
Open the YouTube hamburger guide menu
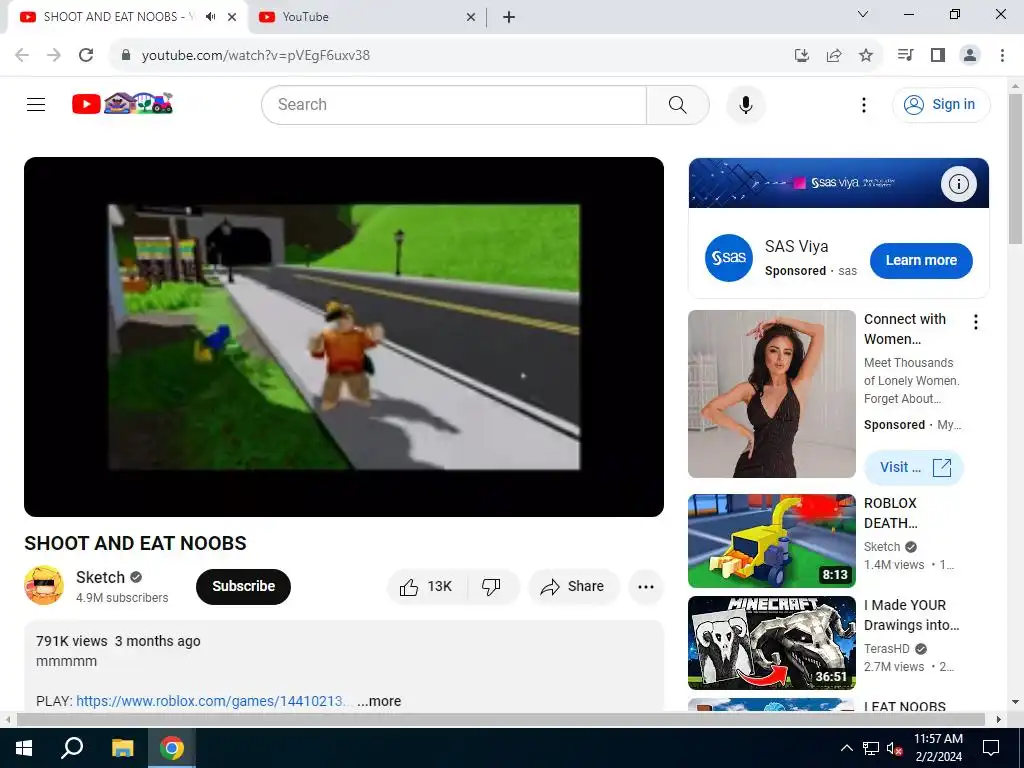[x=36, y=104]
